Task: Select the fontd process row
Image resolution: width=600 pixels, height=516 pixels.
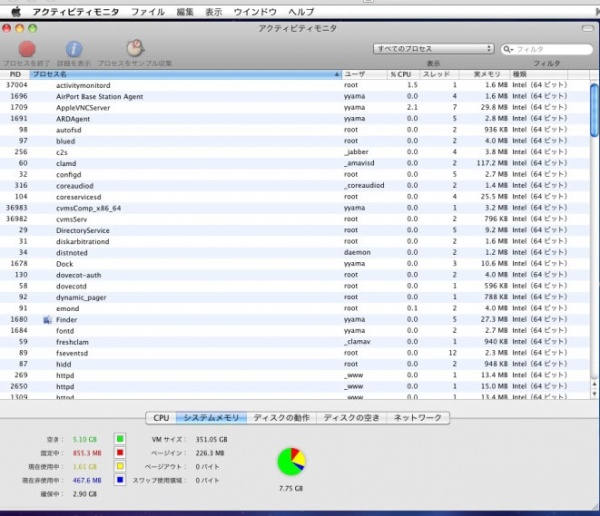Action: (x=295, y=331)
